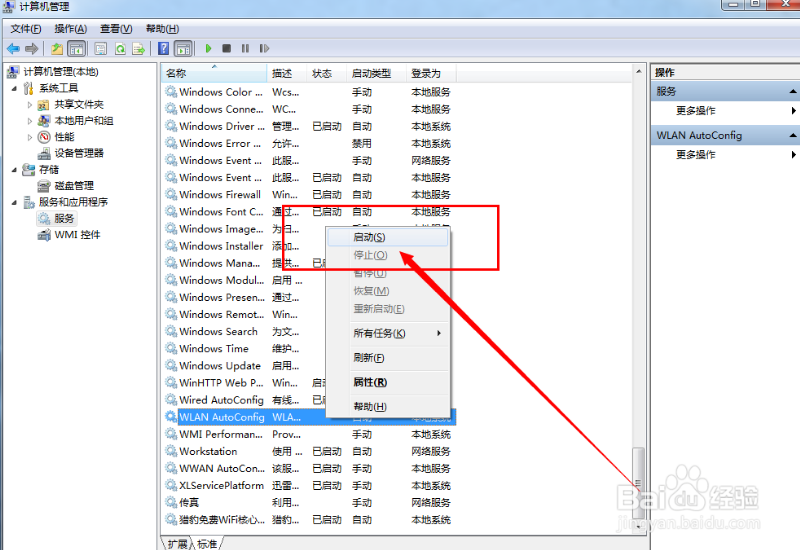Collapse the 系统工具 tree node

pyautogui.click(x=14, y=88)
